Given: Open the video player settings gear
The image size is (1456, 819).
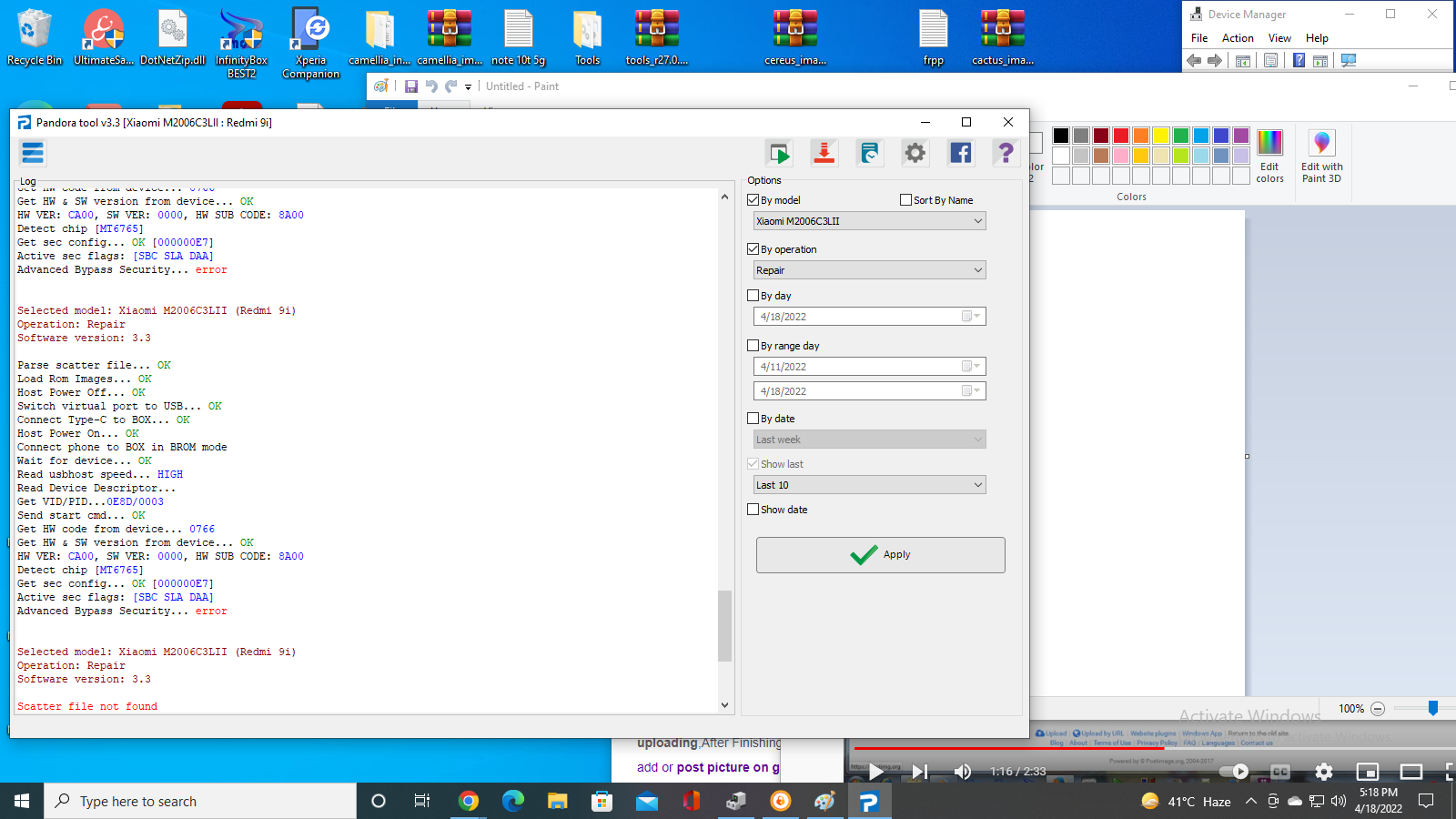Looking at the screenshot, I should coord(1324,772).
